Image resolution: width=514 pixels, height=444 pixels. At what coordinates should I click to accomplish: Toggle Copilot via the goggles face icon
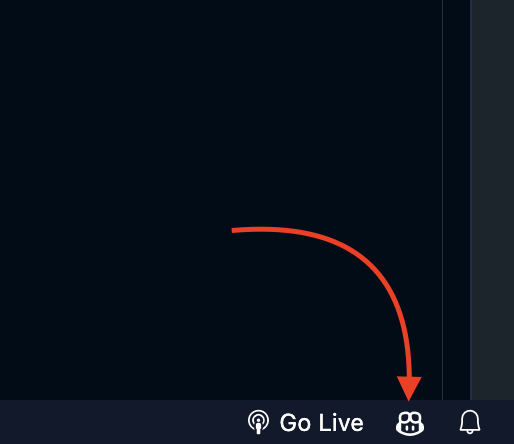click(410, 423)
